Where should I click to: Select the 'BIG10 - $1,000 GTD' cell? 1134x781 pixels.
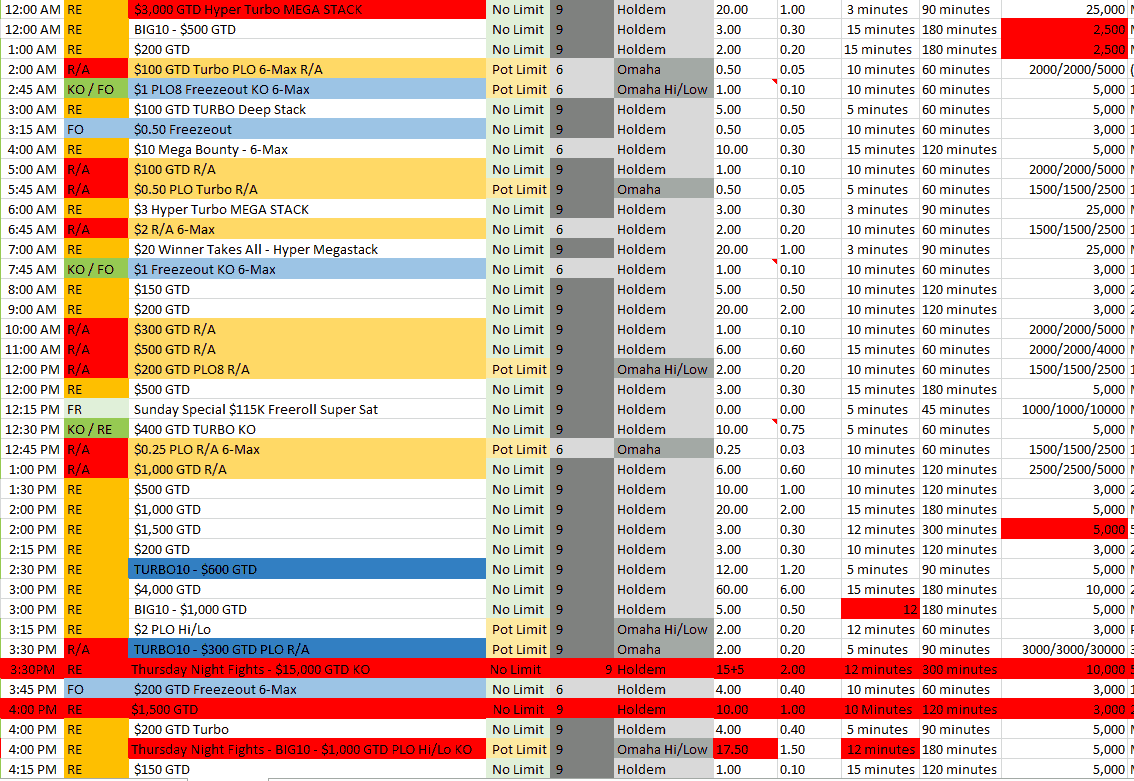(x=307, y=610)
